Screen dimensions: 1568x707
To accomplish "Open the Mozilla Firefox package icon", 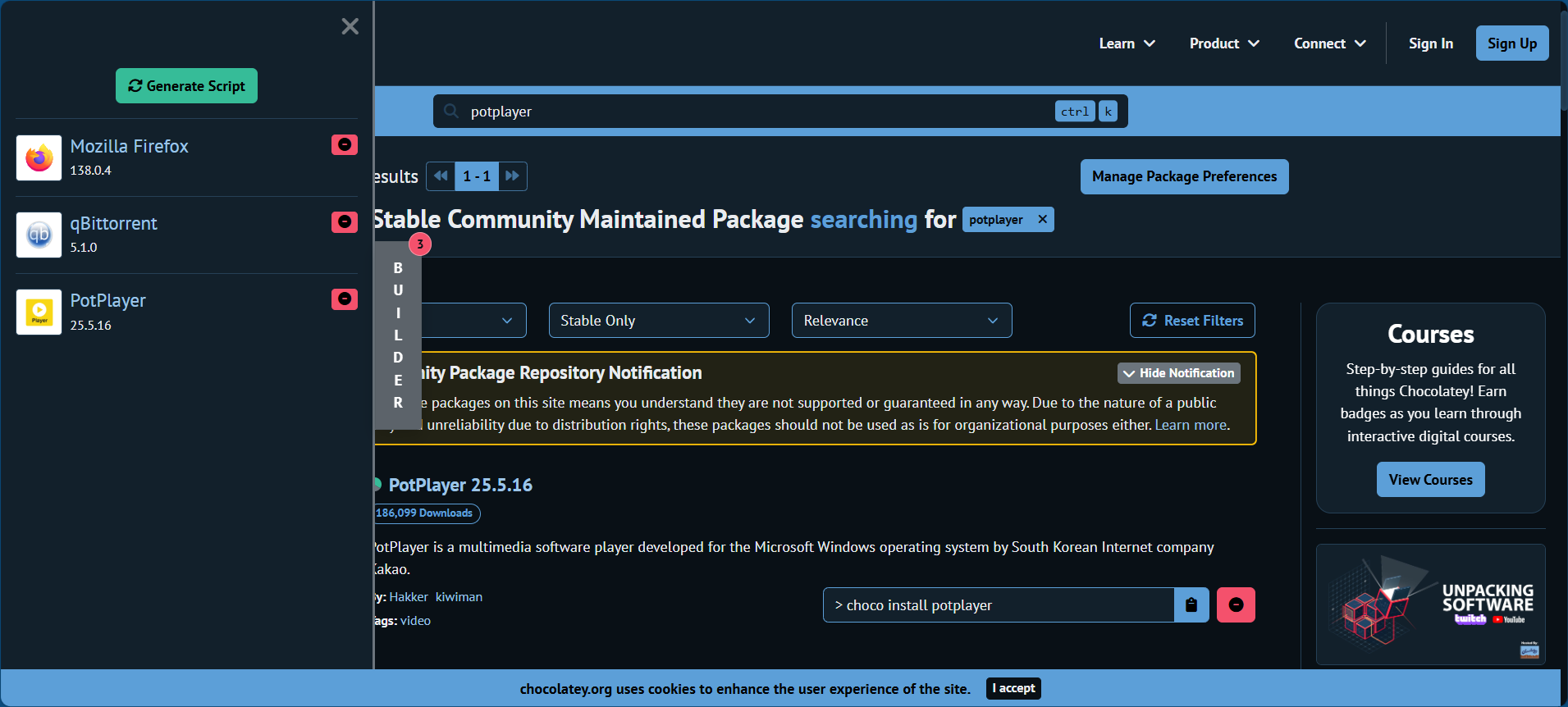I will click(x=39, y=157).
